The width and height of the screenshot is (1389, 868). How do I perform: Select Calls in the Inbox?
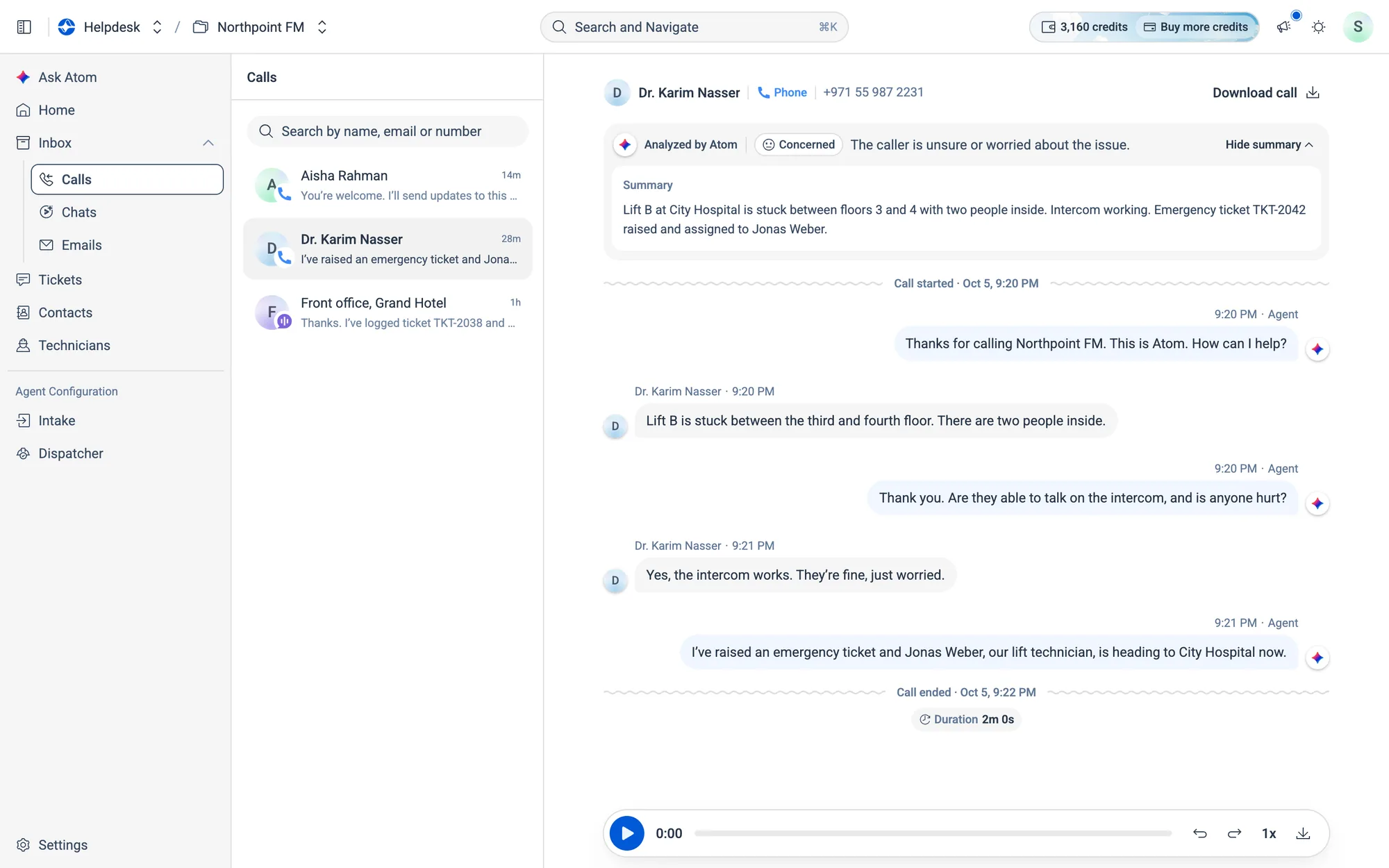(x=127, y=179)
